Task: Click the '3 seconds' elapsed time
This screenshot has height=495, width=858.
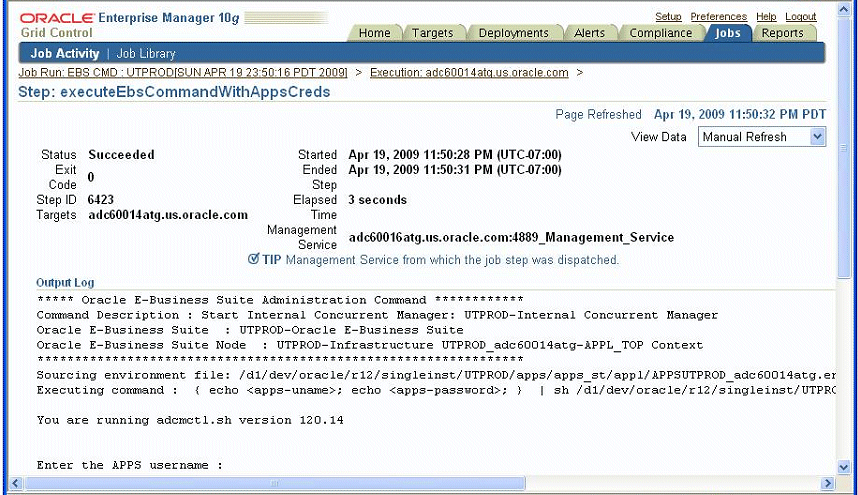Action: (378, 200)
